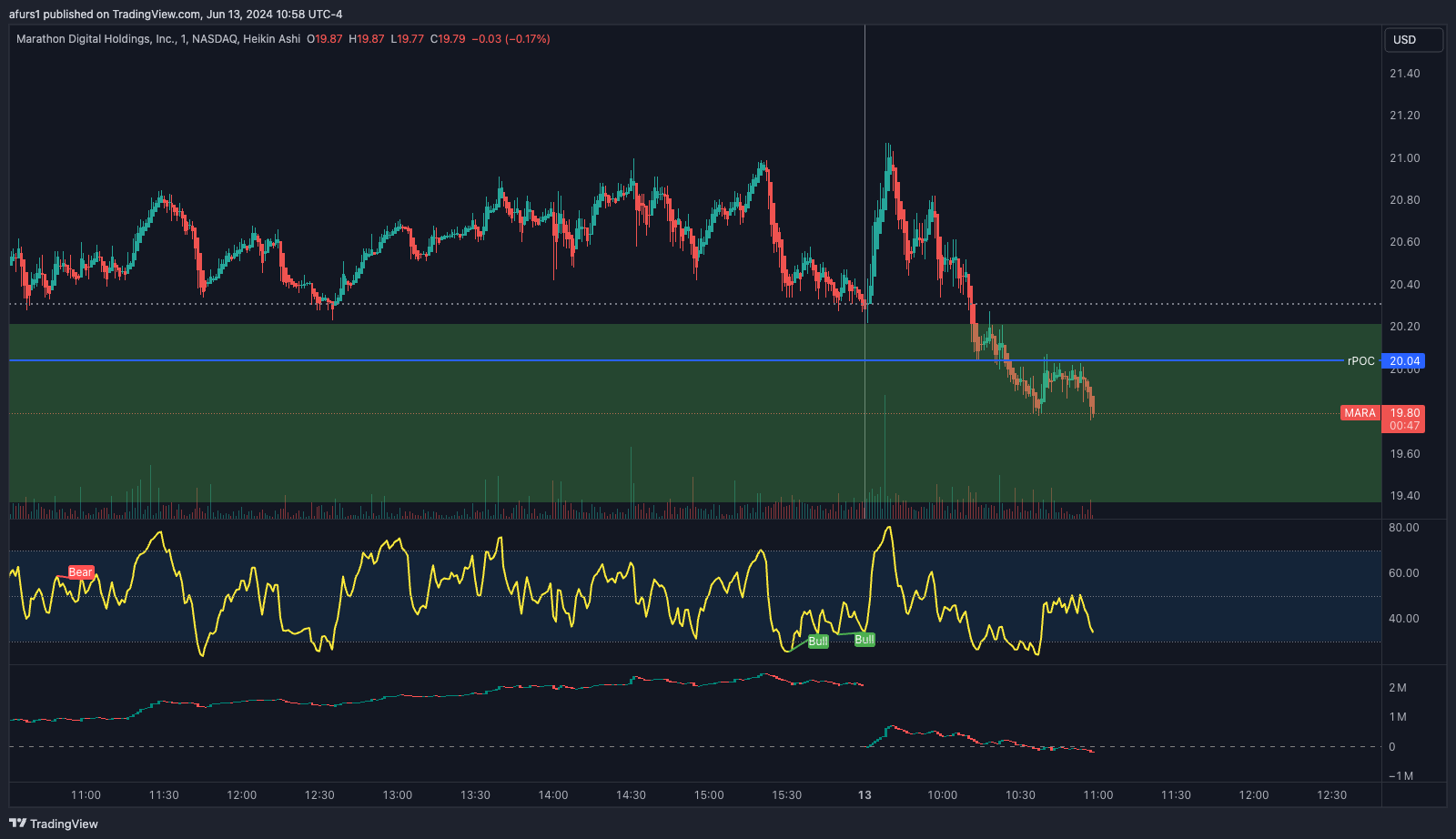Viewport: 1456px width, 839px height.
Task: Click the 21.40 price axis label
Action: (x=1404, y=74)
